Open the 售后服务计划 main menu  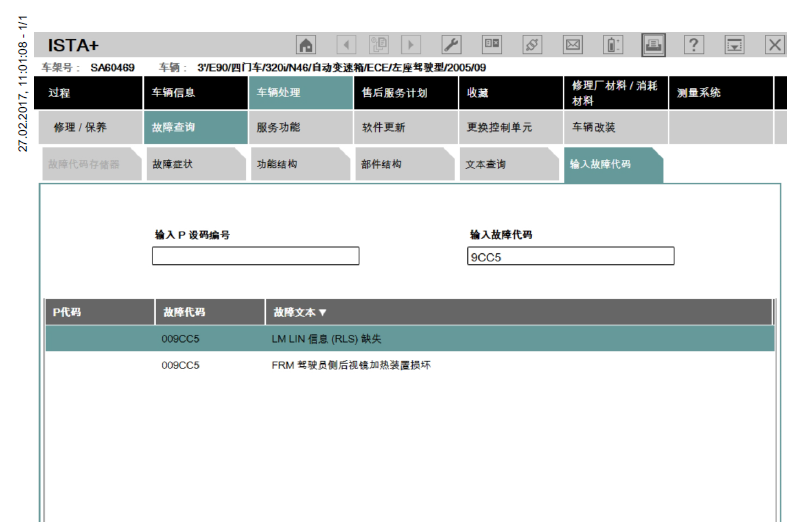coord(406,93)
